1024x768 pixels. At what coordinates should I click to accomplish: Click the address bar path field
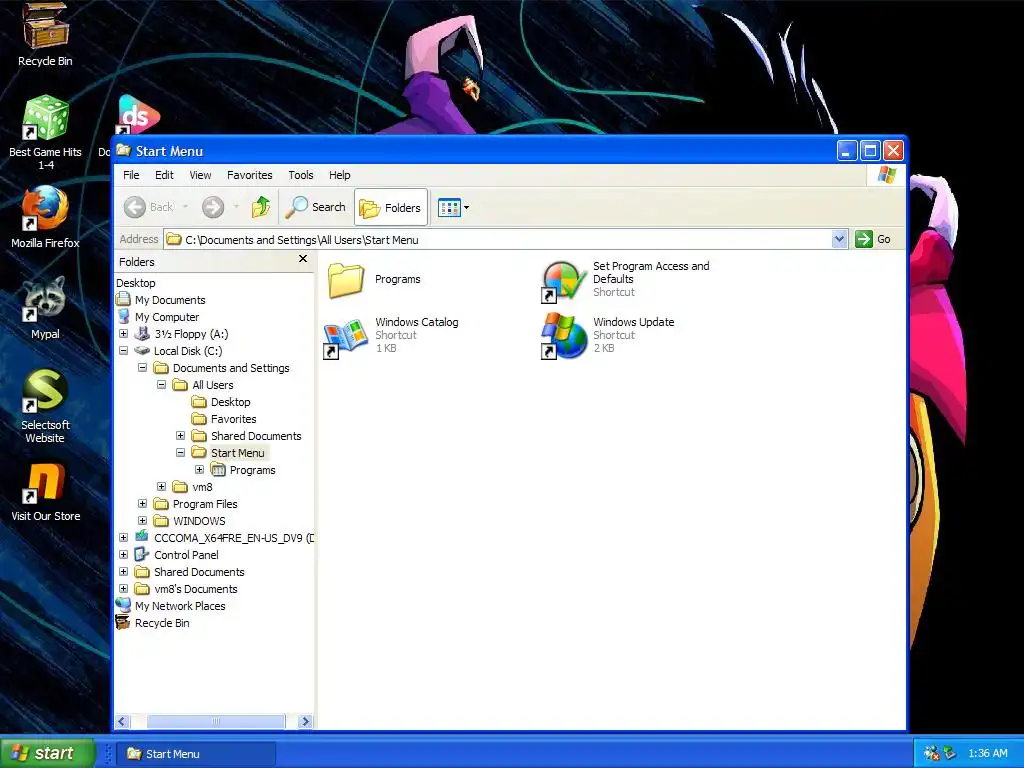click(x=498, y=240)
